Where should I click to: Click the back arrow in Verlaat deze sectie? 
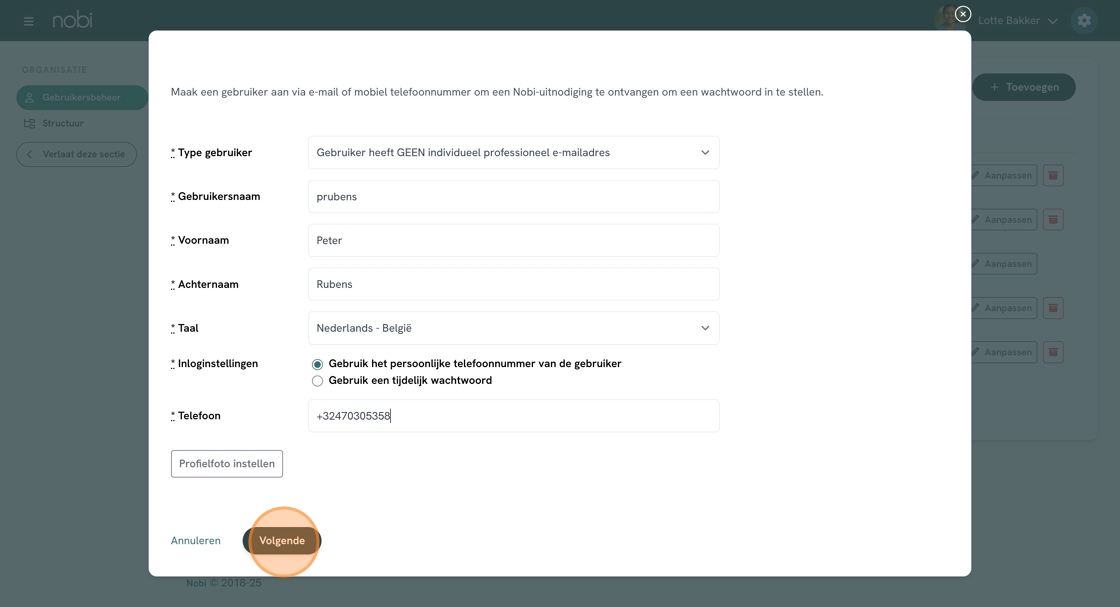coord(30,154)
